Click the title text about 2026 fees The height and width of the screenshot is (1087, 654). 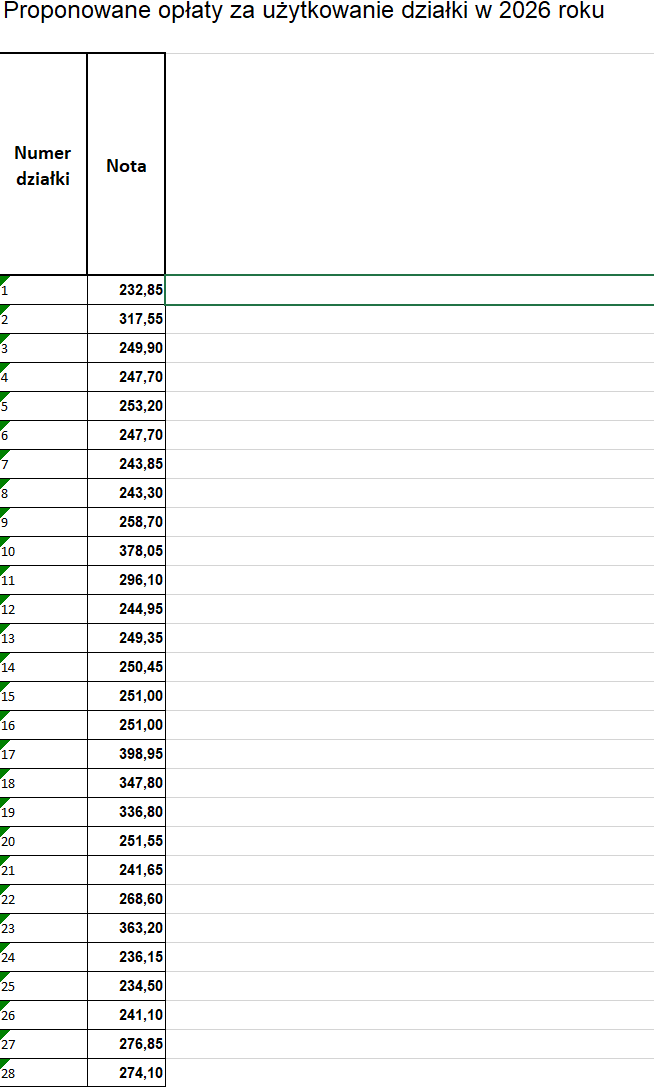(304, 13)
